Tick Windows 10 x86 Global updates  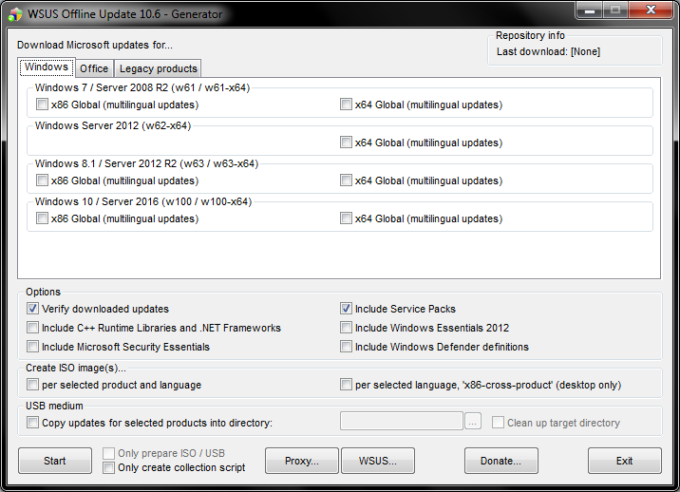pos(42,218)
